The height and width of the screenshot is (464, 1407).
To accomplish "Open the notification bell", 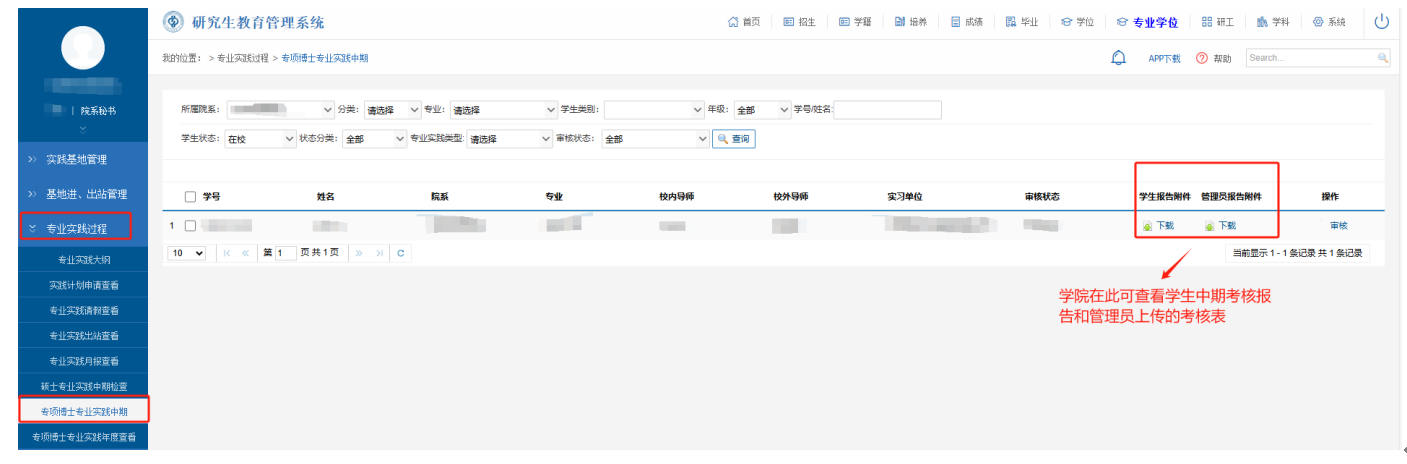I will (x=1119, y=58).
